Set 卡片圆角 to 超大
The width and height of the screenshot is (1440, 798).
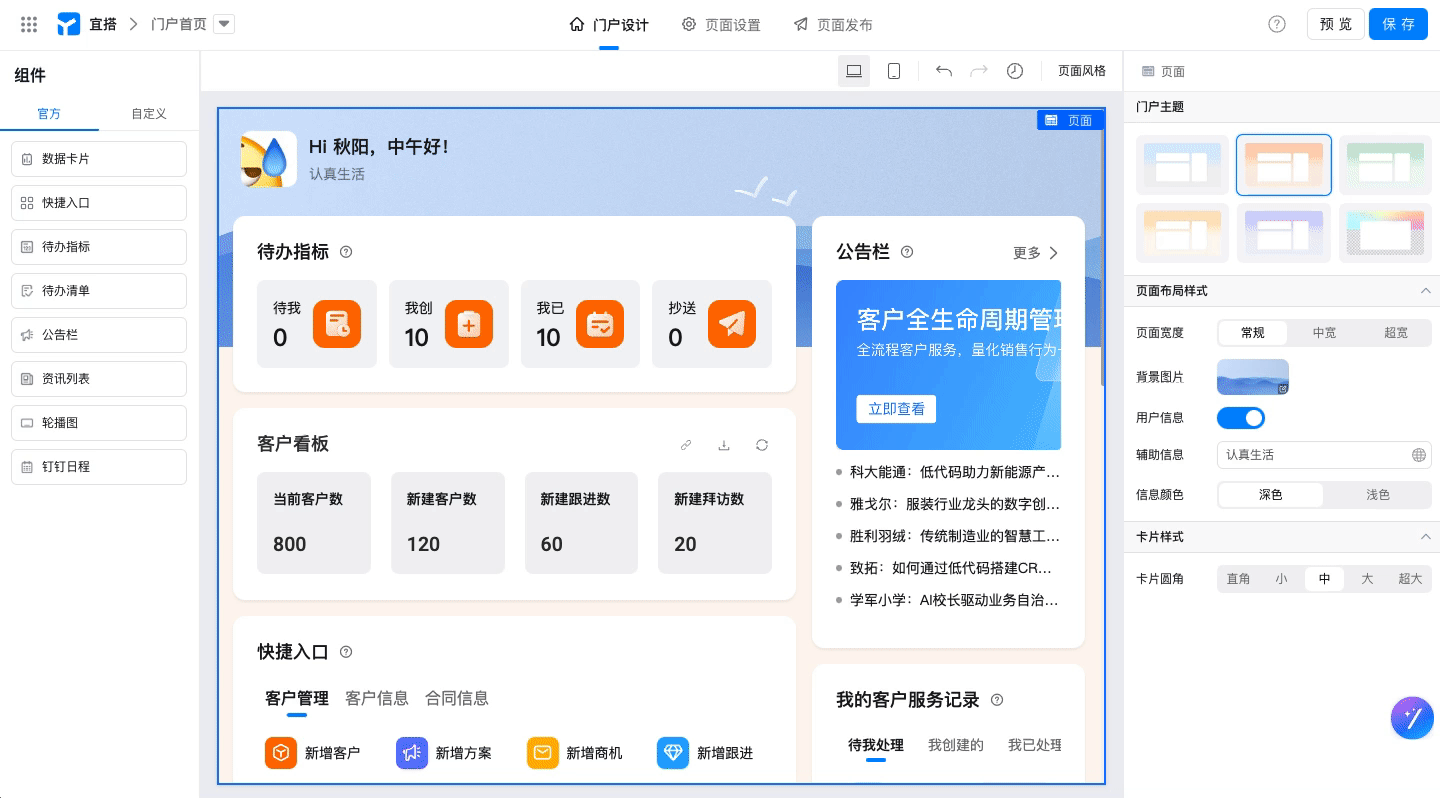[x=1410, y=579]
